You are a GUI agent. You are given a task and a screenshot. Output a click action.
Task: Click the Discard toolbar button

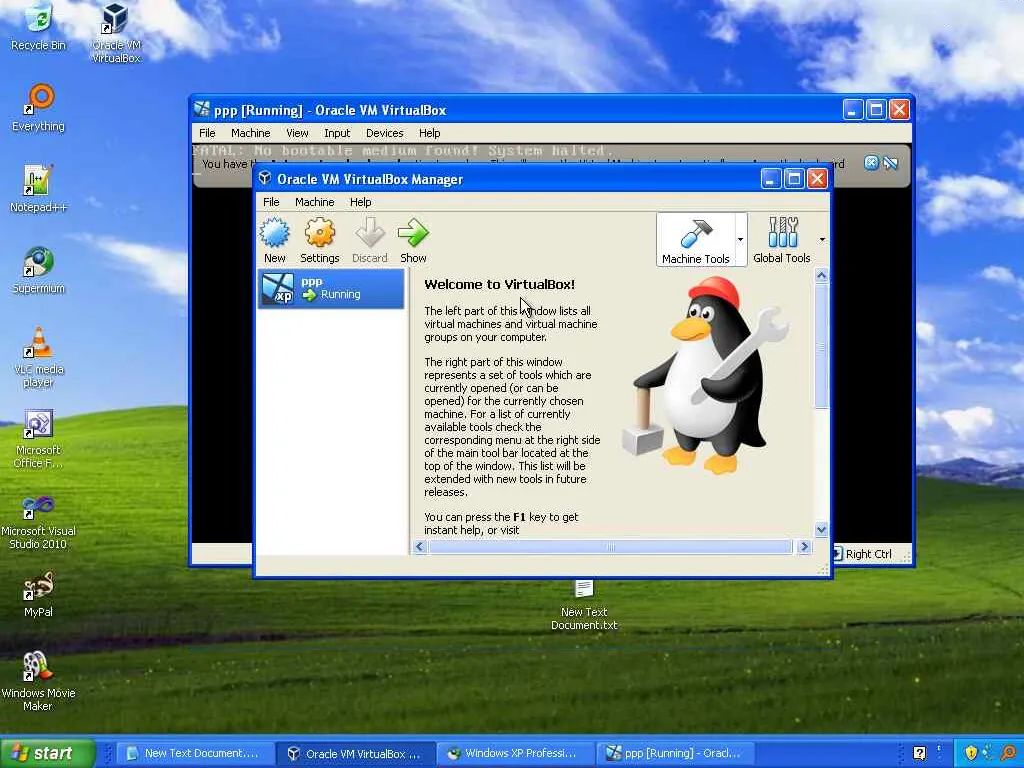(370, 240)
